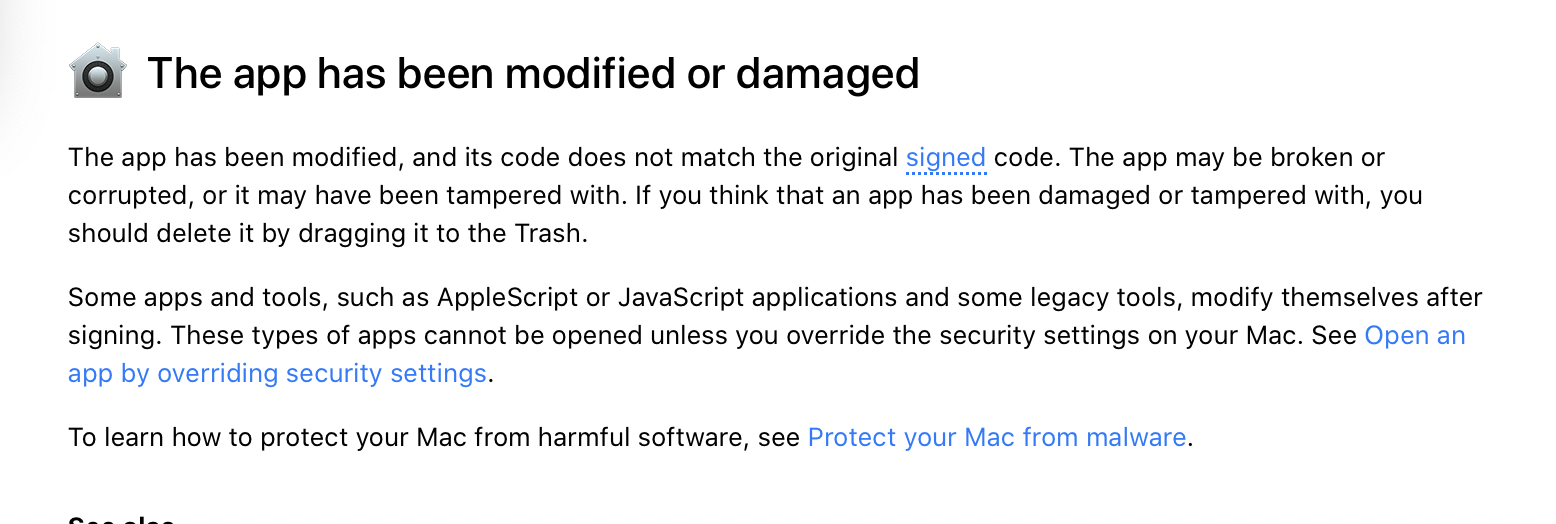The image size is (1556, 524).
Task: Click the word 'AppleScript' in second paragraph
Action: [521, 298]
